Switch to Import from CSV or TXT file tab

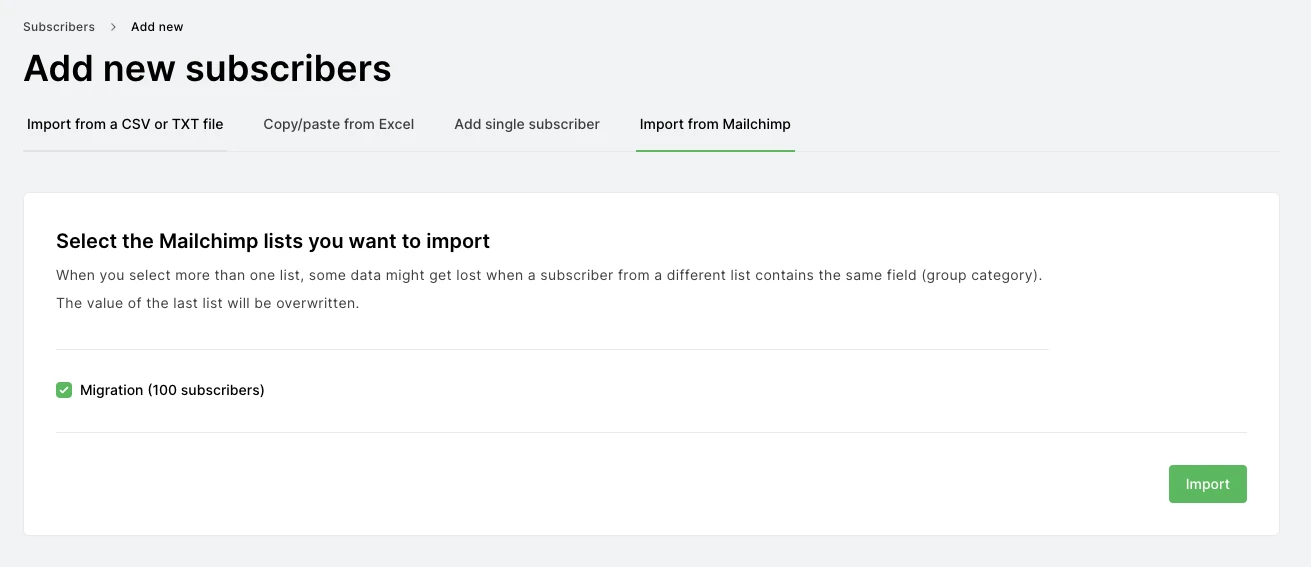[125, 125]
